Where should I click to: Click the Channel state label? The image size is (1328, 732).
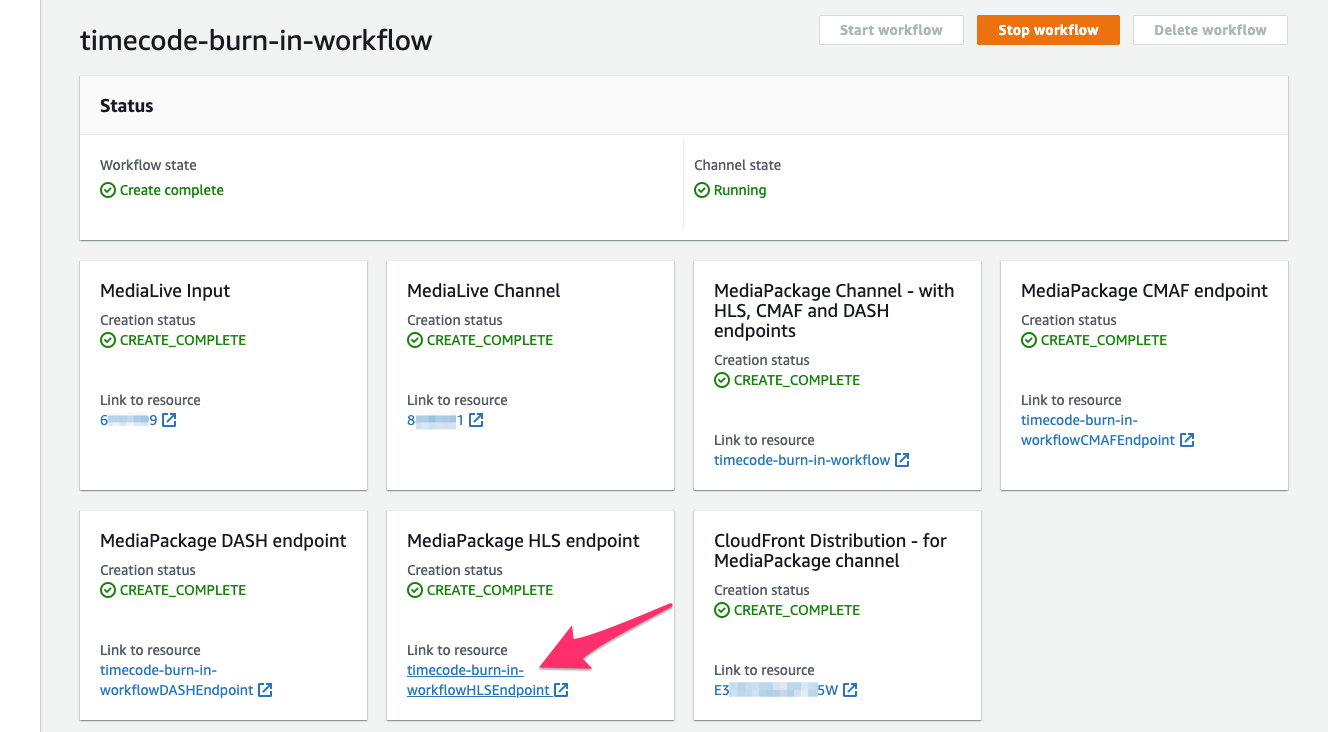(x=738, y=165)
